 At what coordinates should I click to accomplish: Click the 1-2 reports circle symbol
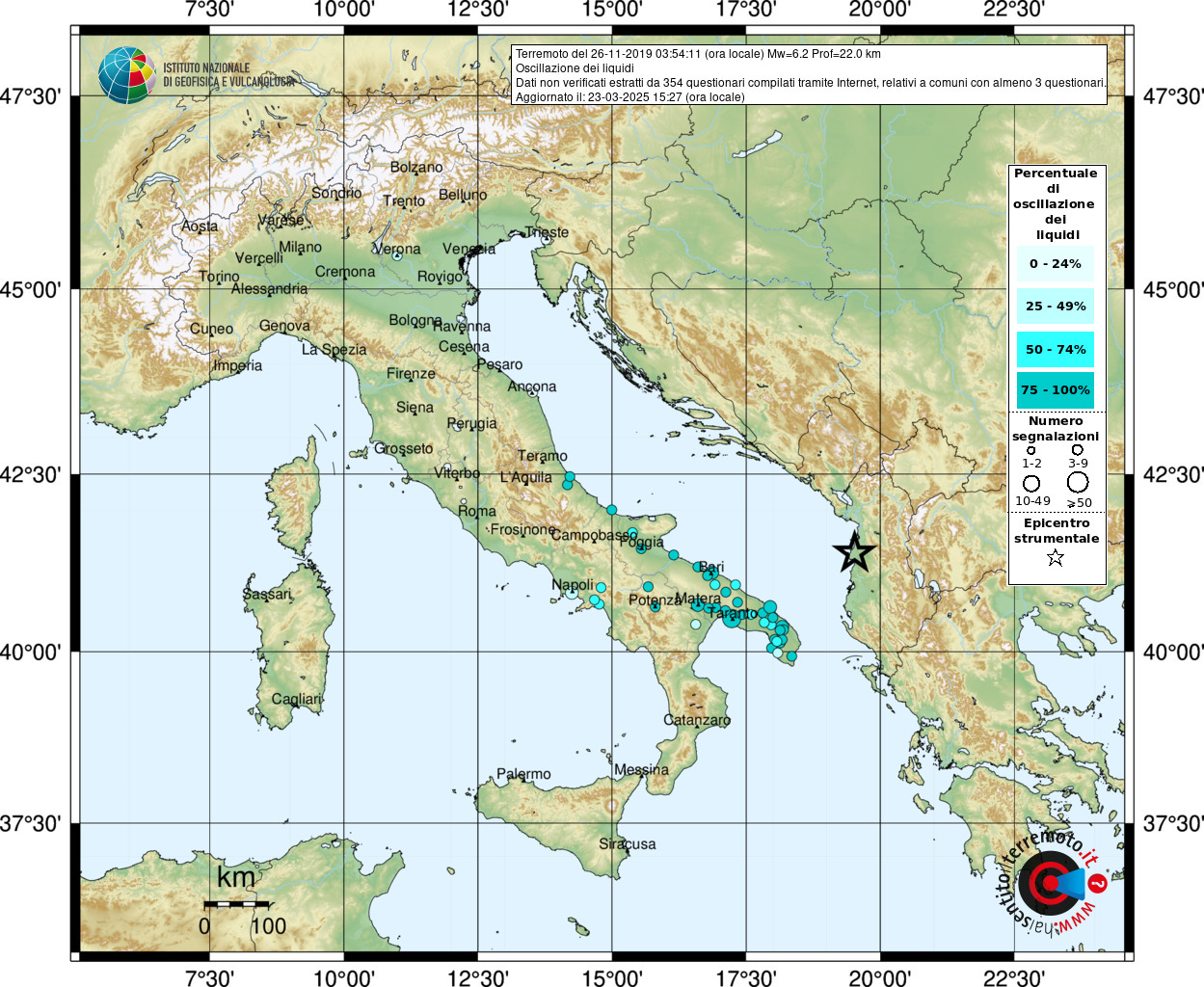[x=1031, y=450]
